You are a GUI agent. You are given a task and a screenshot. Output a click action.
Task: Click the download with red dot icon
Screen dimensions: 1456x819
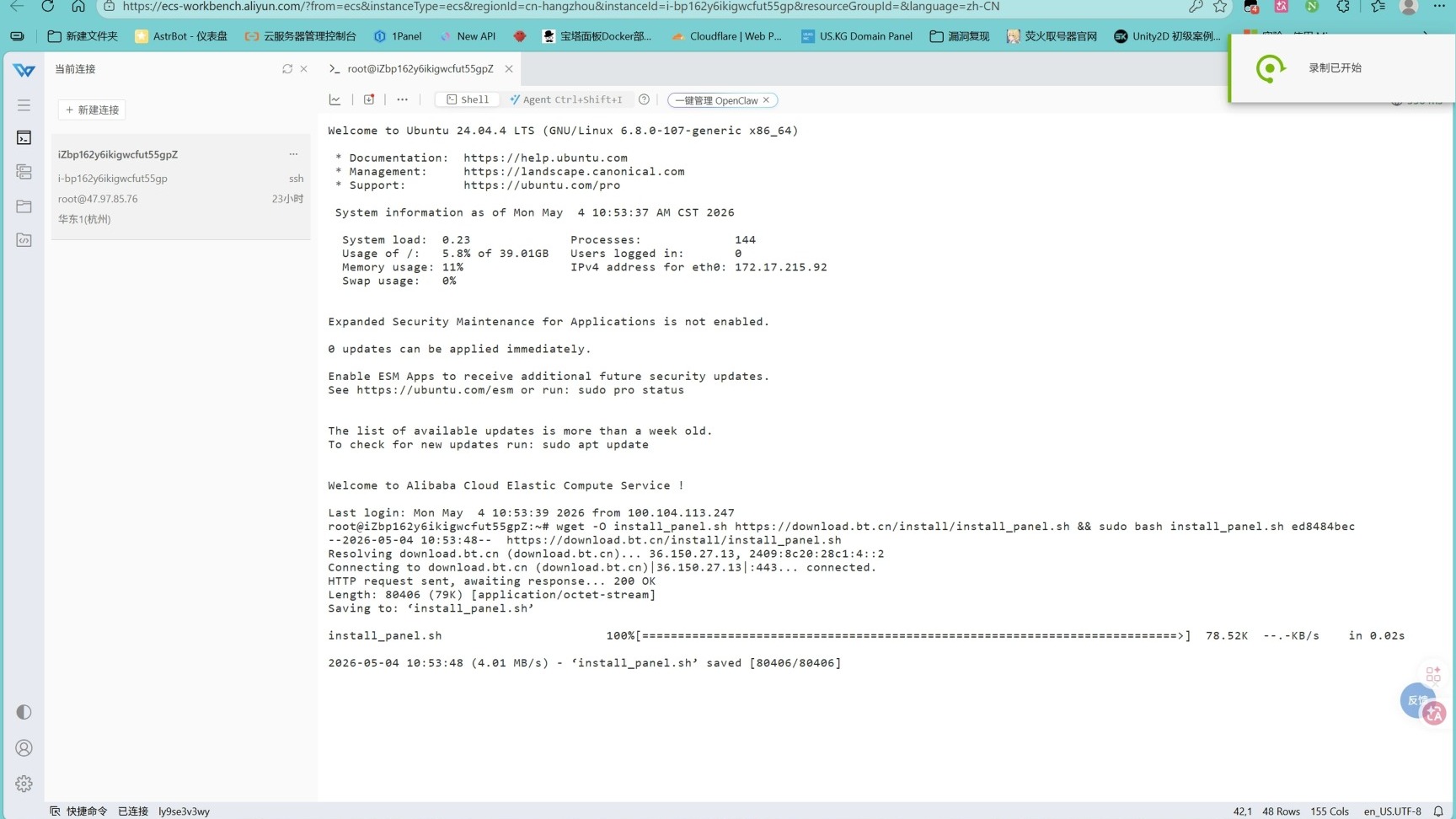click(x=369, y=99)
